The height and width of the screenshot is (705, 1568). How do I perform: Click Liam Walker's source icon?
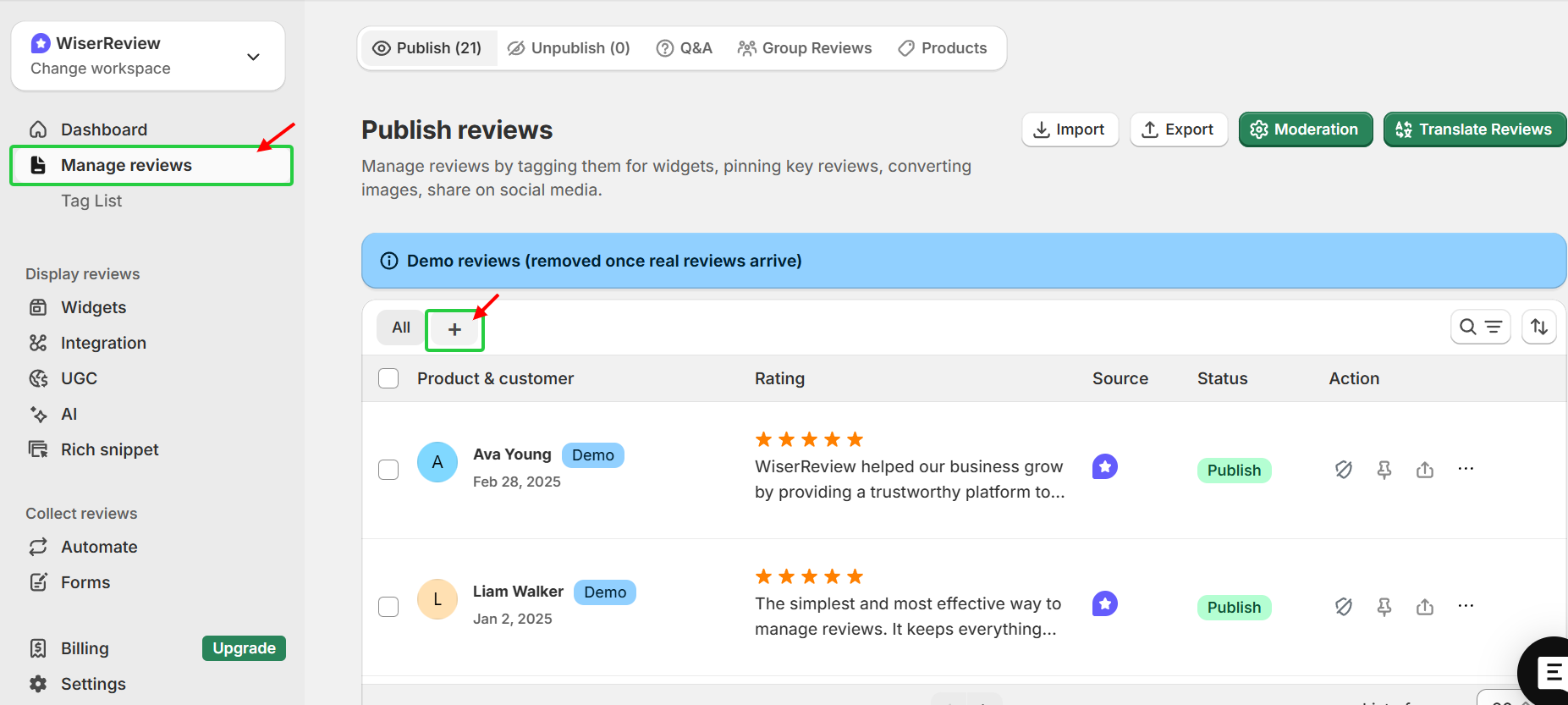pyautogui.click(x=1105, y=603)
